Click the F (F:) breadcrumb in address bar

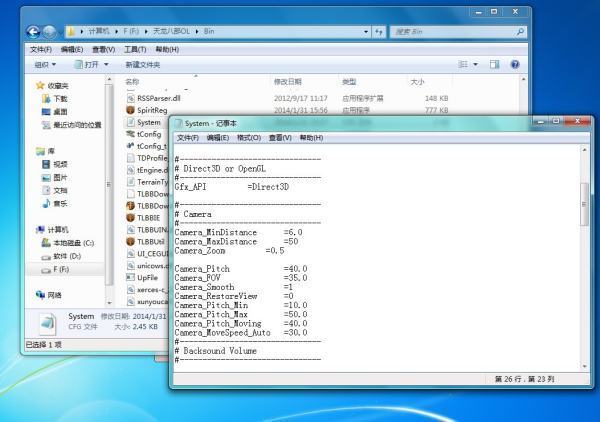(131, 31)
